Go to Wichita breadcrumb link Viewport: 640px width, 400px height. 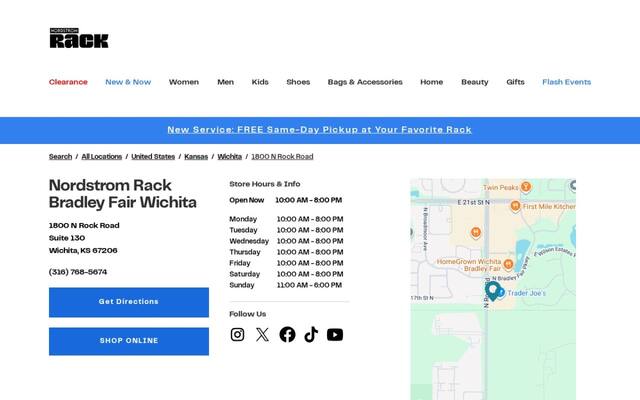click(229, 156)
